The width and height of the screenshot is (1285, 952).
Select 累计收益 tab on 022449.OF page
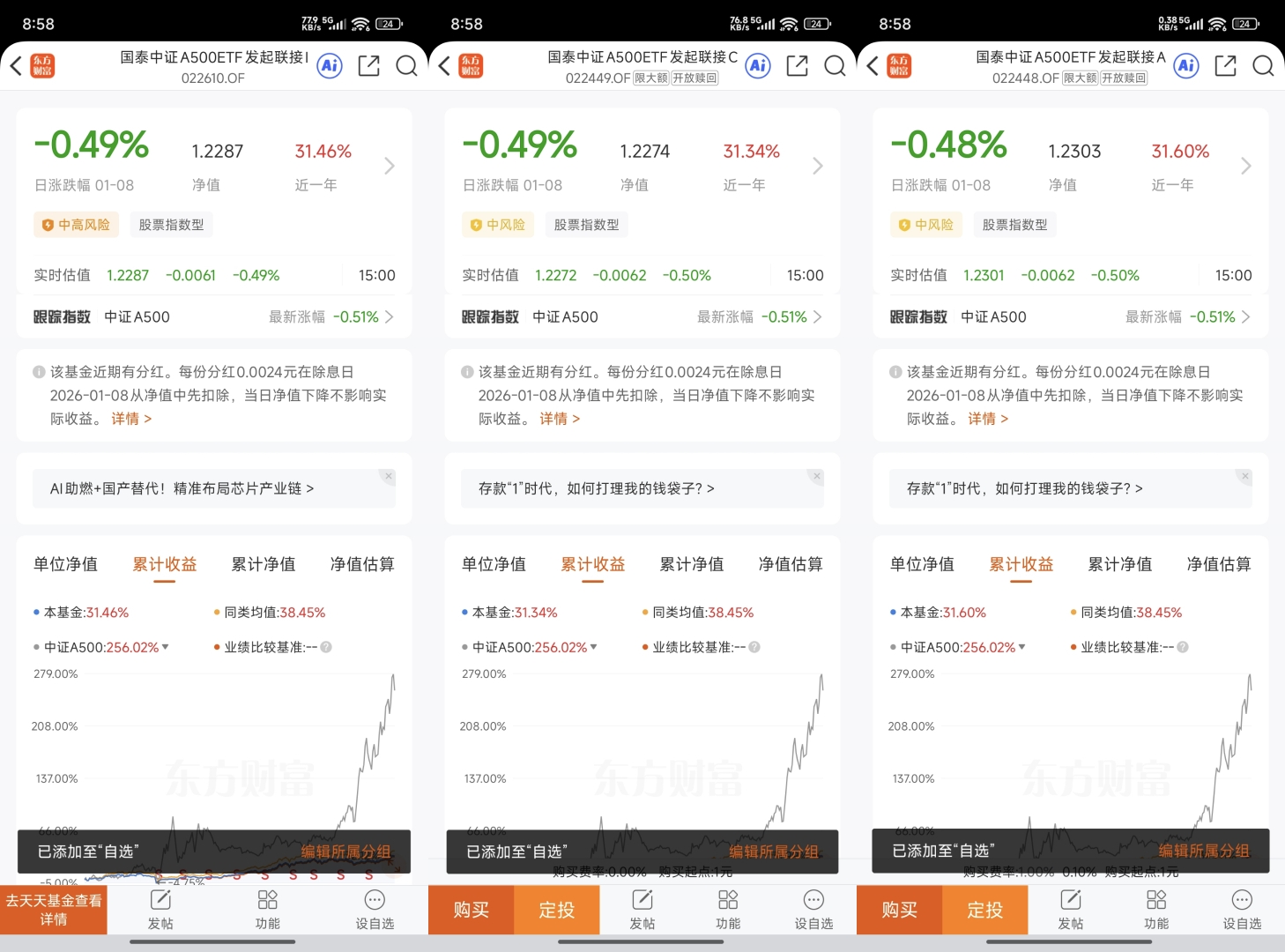coord(593,564)
